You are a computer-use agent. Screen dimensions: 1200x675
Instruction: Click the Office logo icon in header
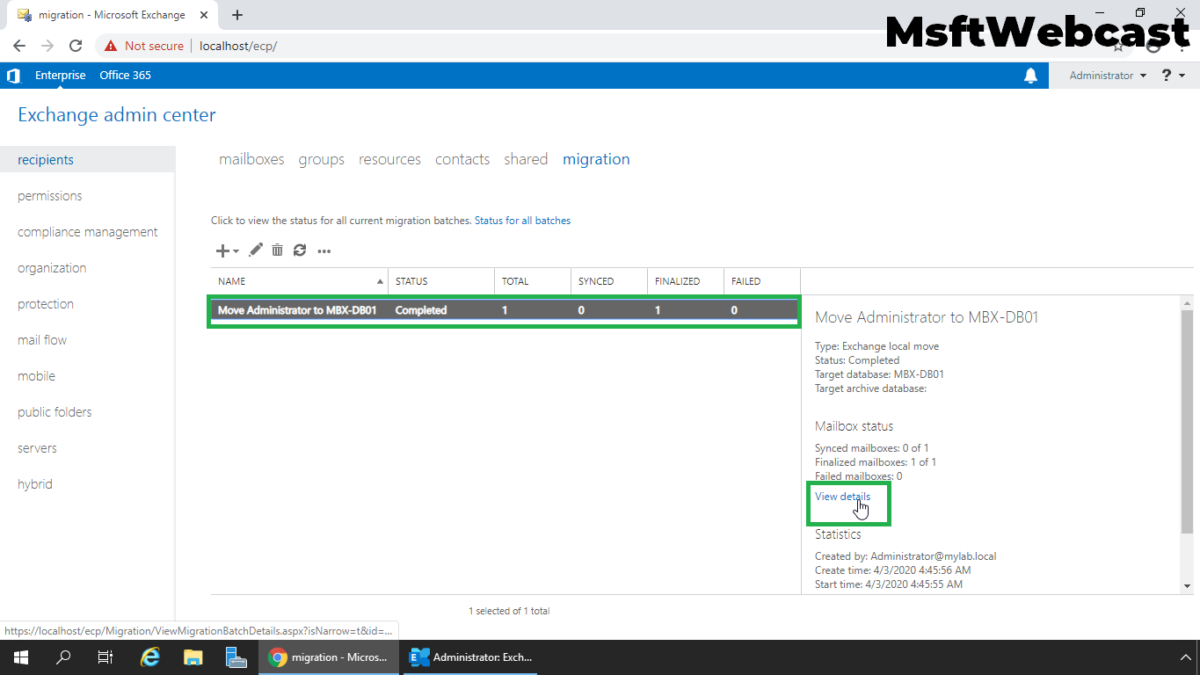tap(13, 76)
